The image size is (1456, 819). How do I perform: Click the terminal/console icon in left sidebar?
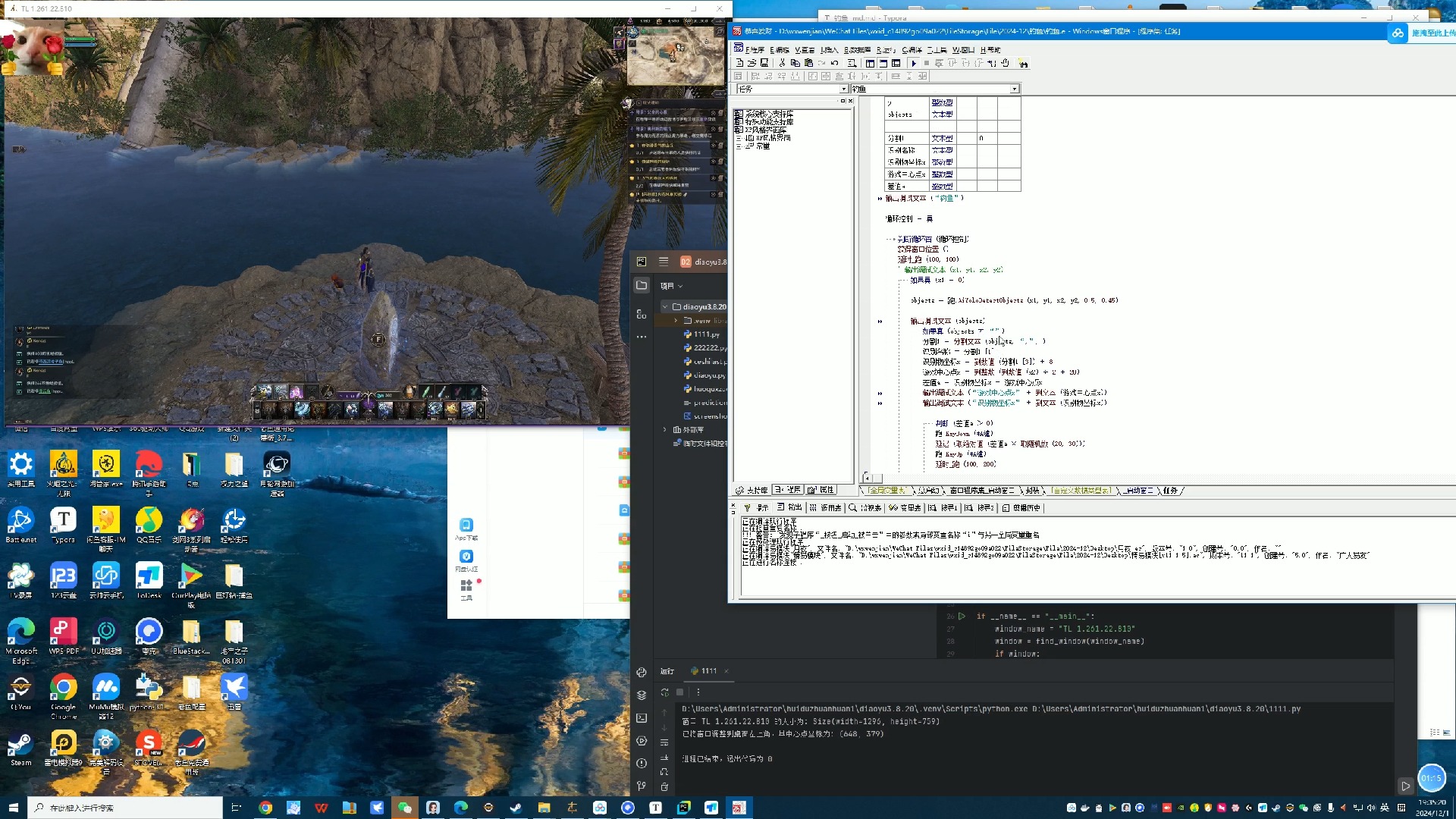(x=643, y=717)
